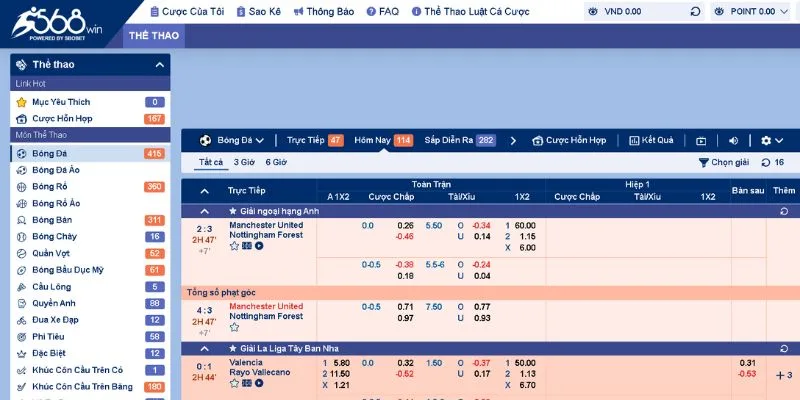Open the live TV stream icon
Screen dimensions: 800x400
click(x=702, y=141)
